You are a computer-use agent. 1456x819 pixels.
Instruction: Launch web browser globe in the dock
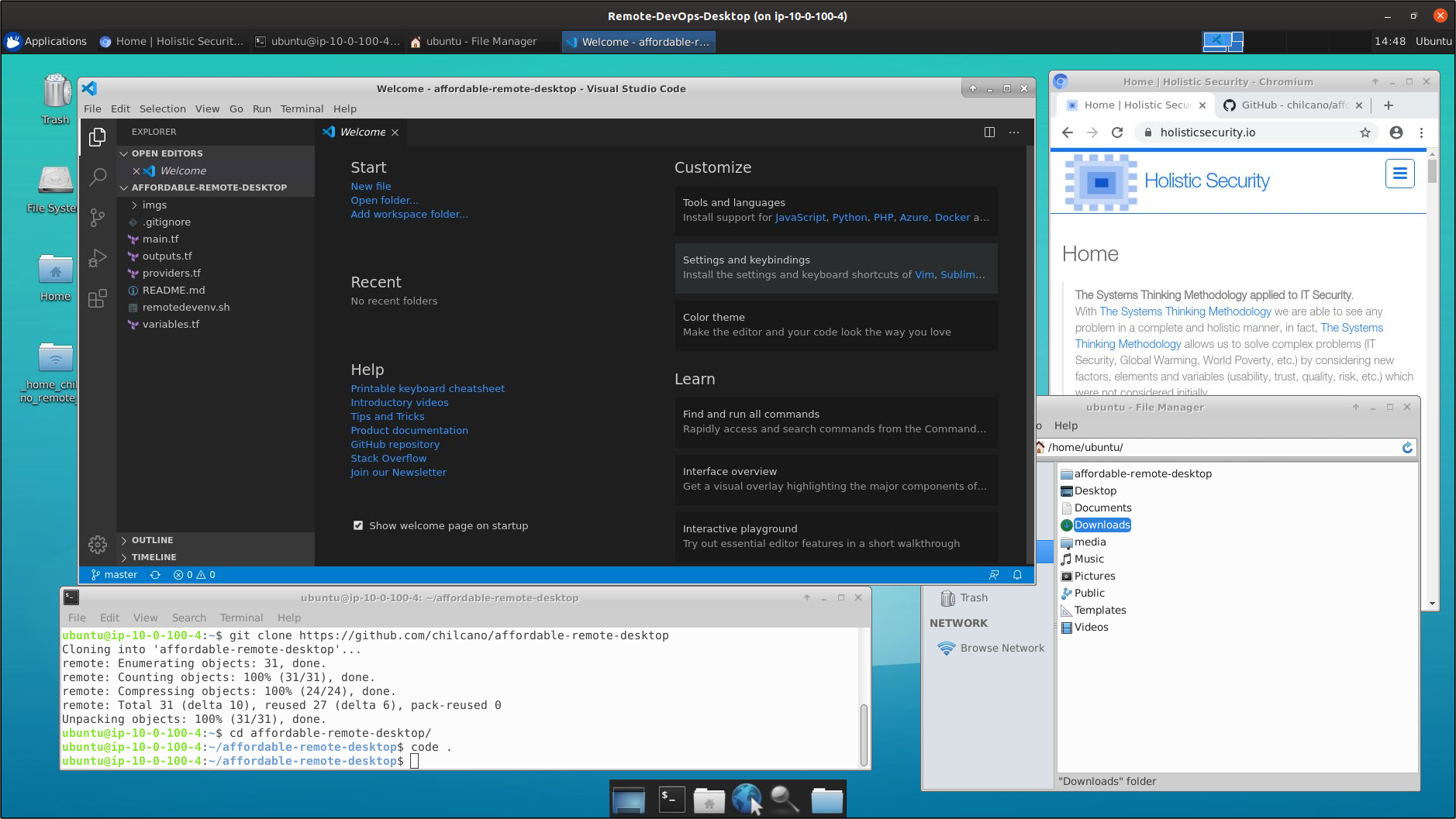(747, 799)
